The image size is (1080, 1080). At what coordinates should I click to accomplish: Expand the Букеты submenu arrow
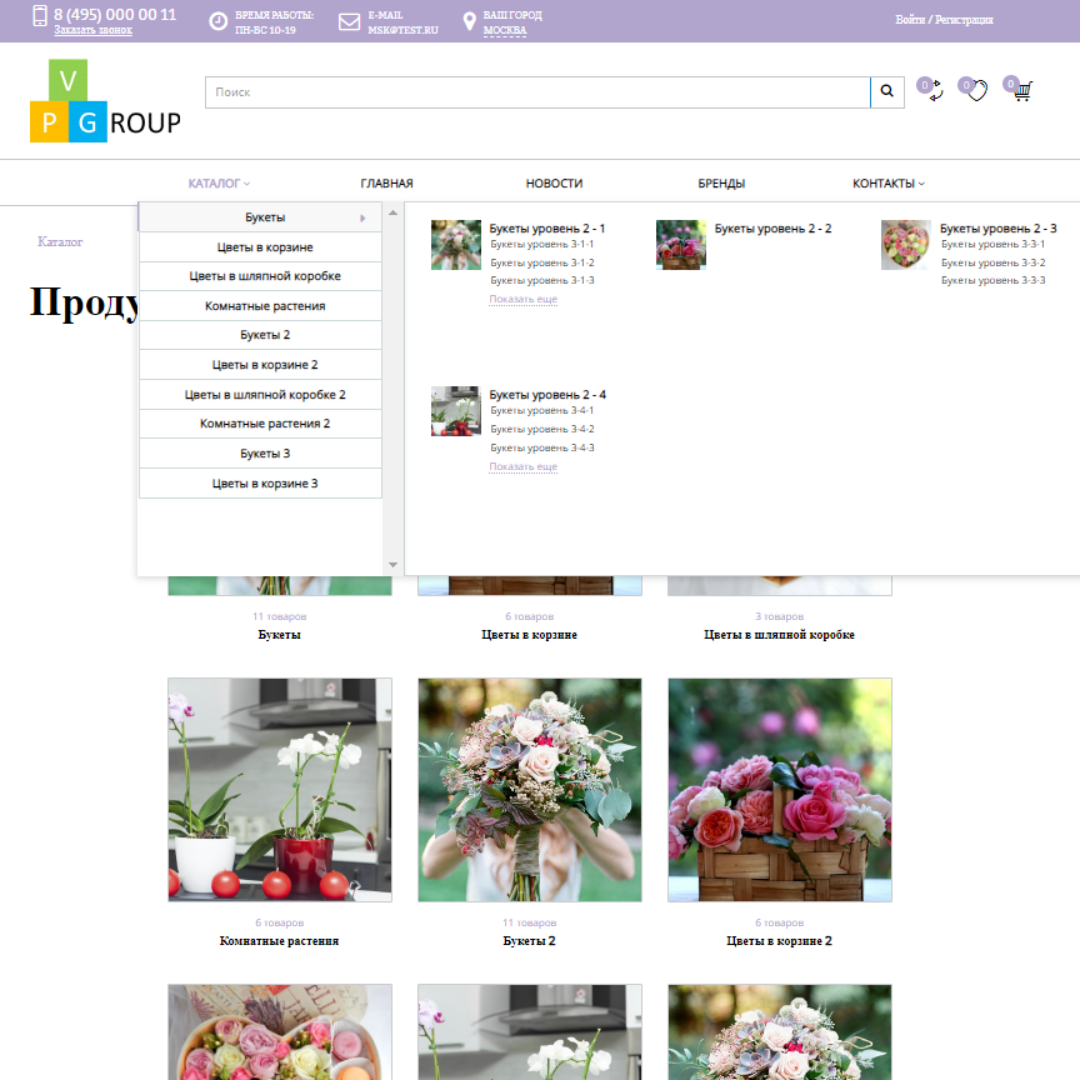click(362, 218)
